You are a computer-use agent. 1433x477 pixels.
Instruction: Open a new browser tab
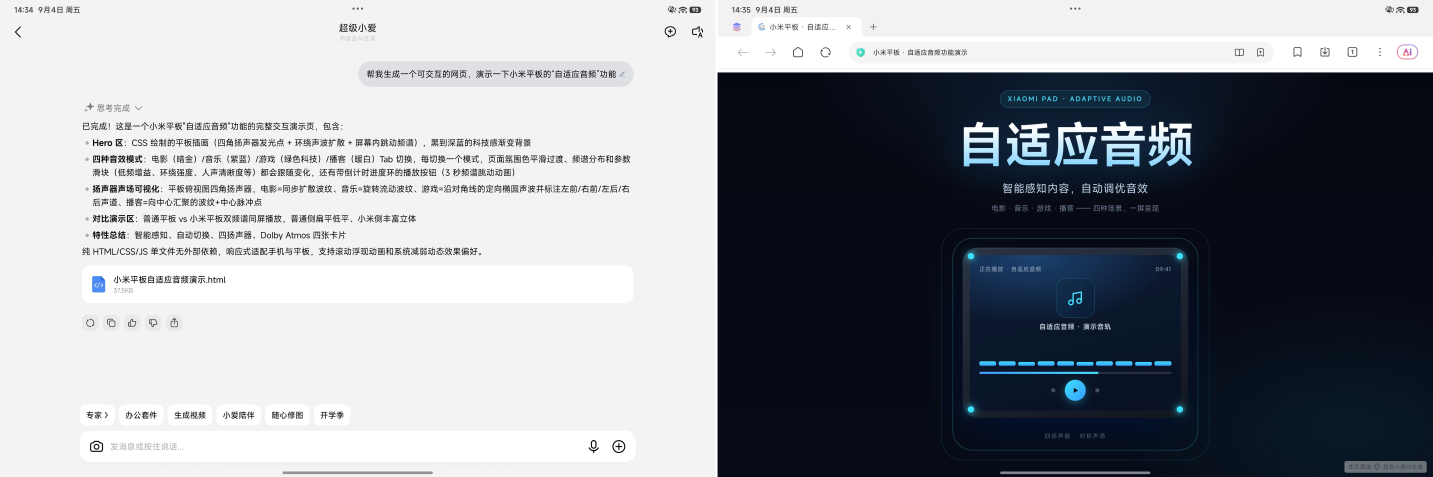(x=873, y=27)
